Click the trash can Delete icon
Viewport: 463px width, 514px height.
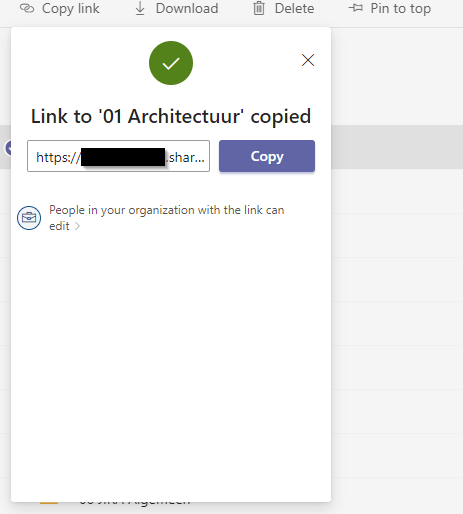pos(259,8)
